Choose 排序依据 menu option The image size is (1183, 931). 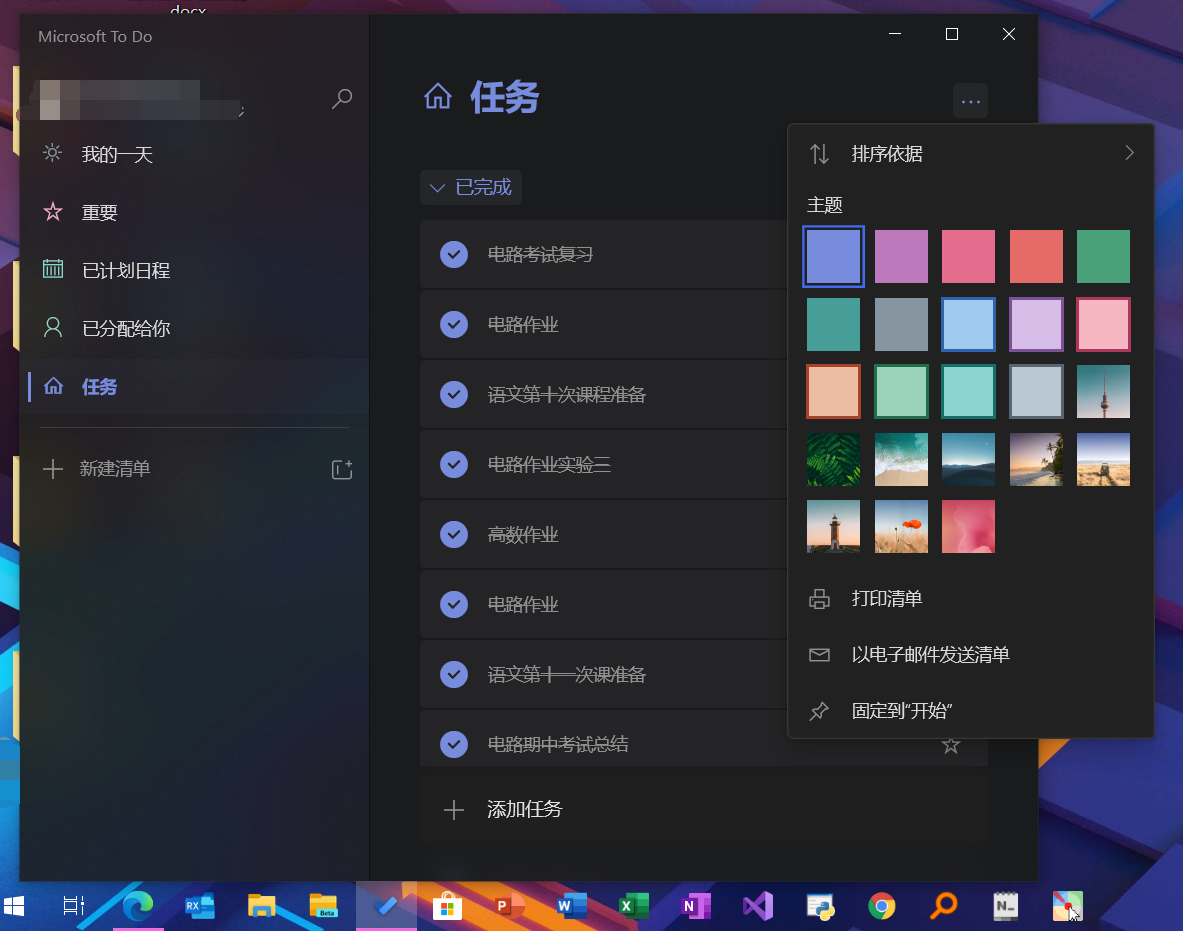coord(971,154)
